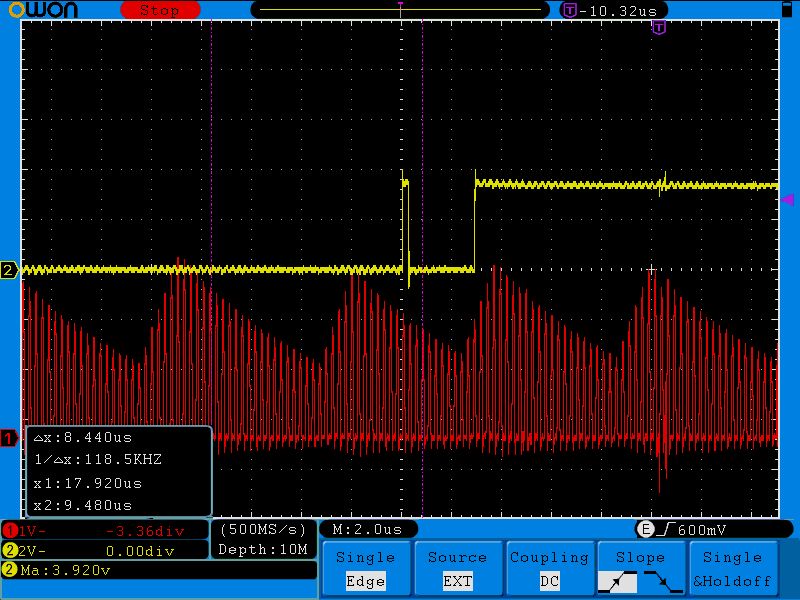Select the rising edge slope icon

pyautogui.click(x=617, y=582)
